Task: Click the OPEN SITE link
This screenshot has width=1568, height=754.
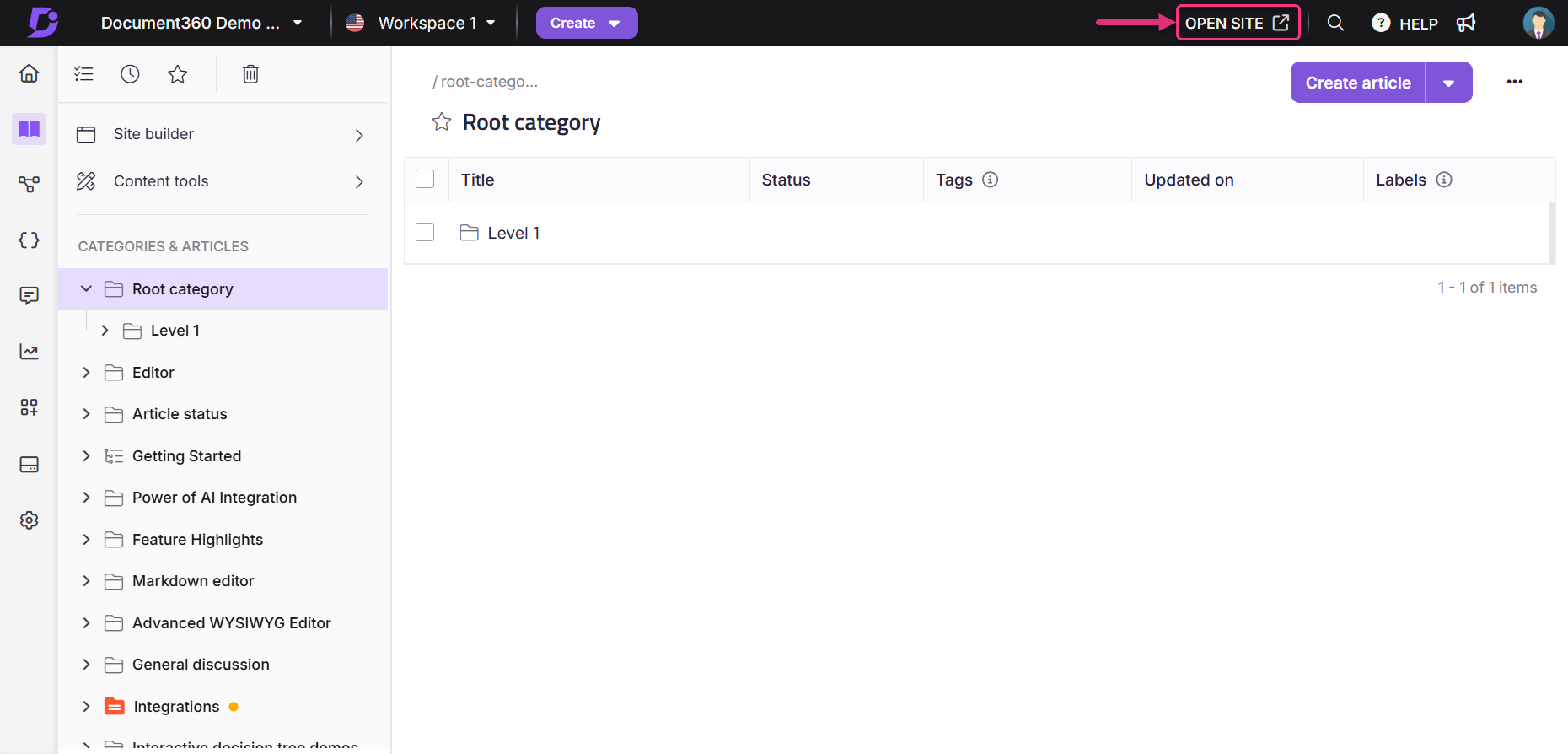Action: 1238,23
